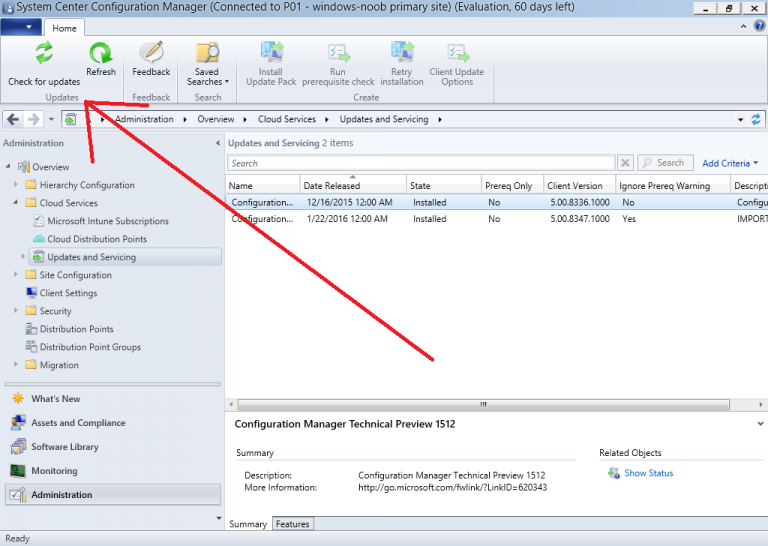Viewport: 768px width, 546px height.
Task: Click Retry installation icon
Action: click(402, 54)
